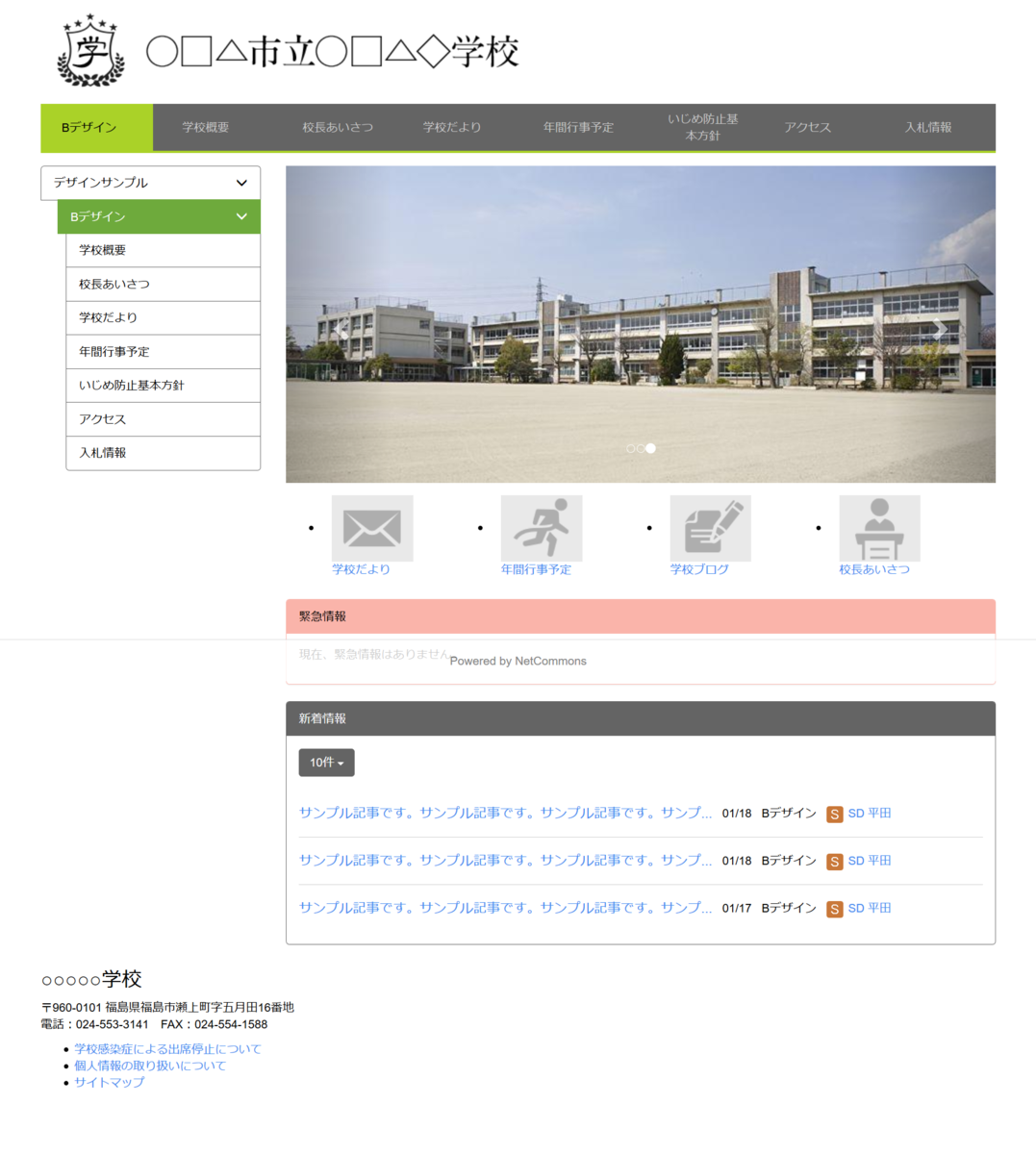Click the podium speaker icon for 校長あいさつ
The image size is (1036, 1154).
pyautogui.click(x=879, y=528)
